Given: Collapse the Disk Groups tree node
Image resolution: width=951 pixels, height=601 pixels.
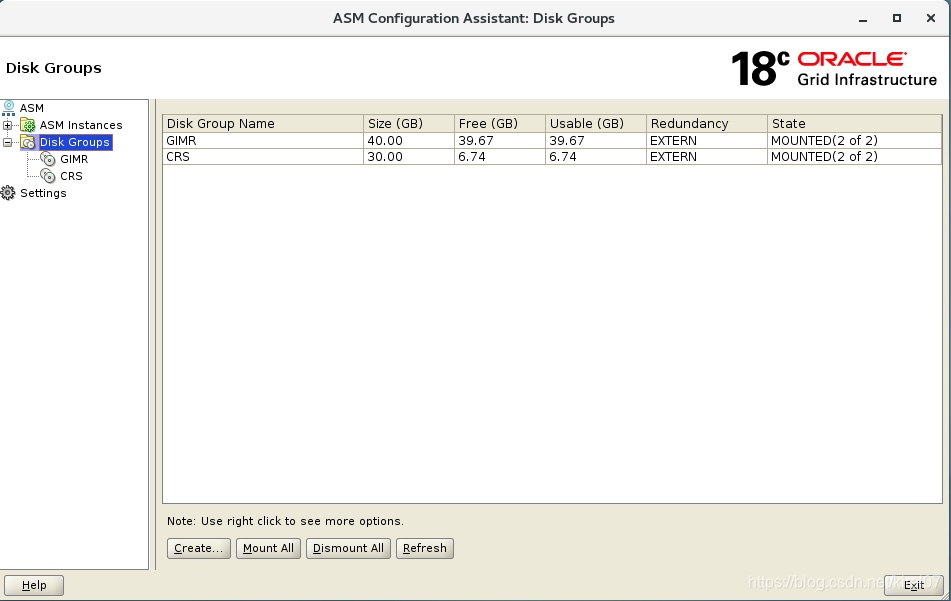Looking at the screenshot, I should tap(7, 143).
